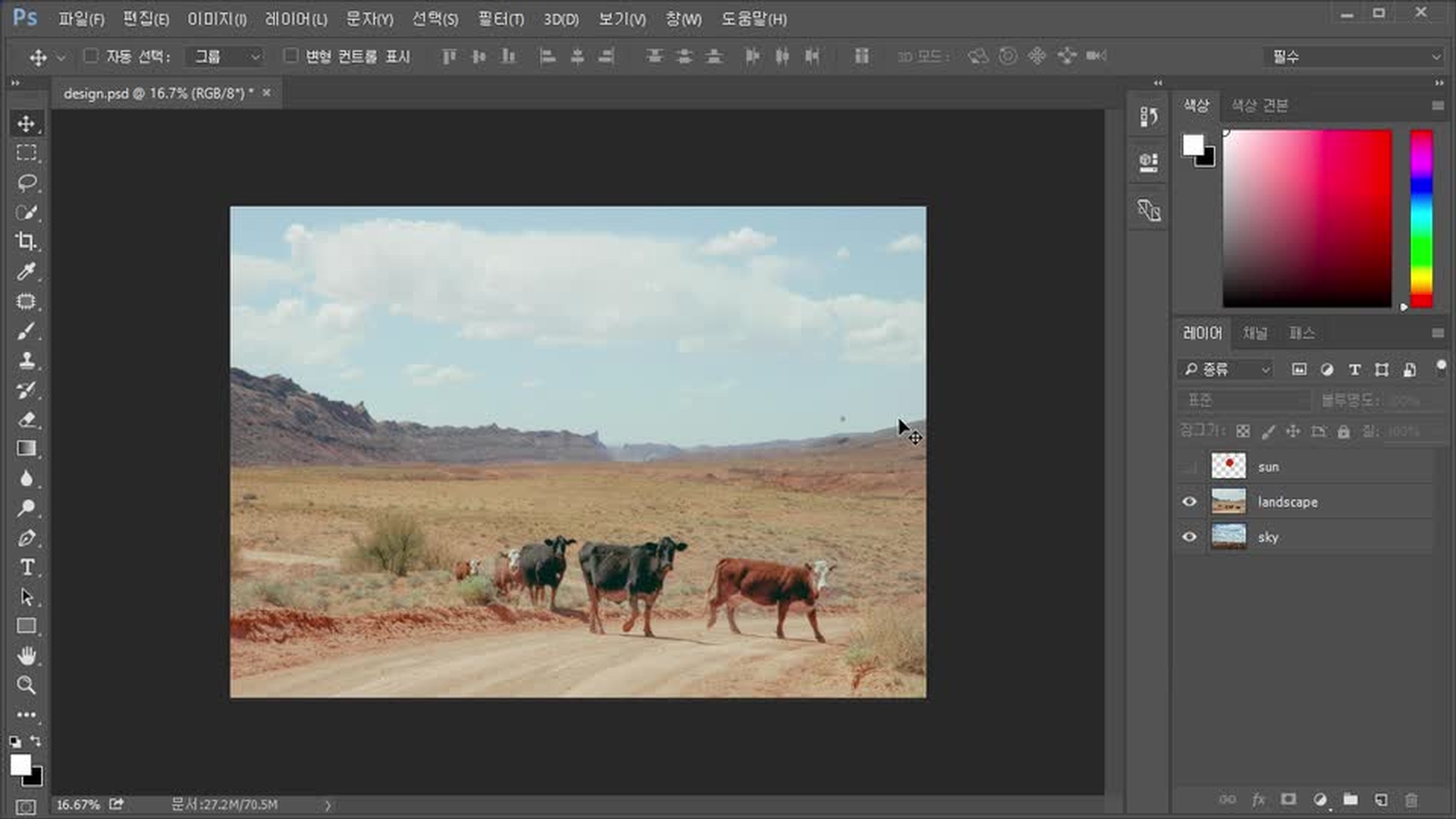Open the 종류 layer filter dropdown
Image resolution: width=1456 pixels, height=819 pixels.
[x=1227, y=369]
